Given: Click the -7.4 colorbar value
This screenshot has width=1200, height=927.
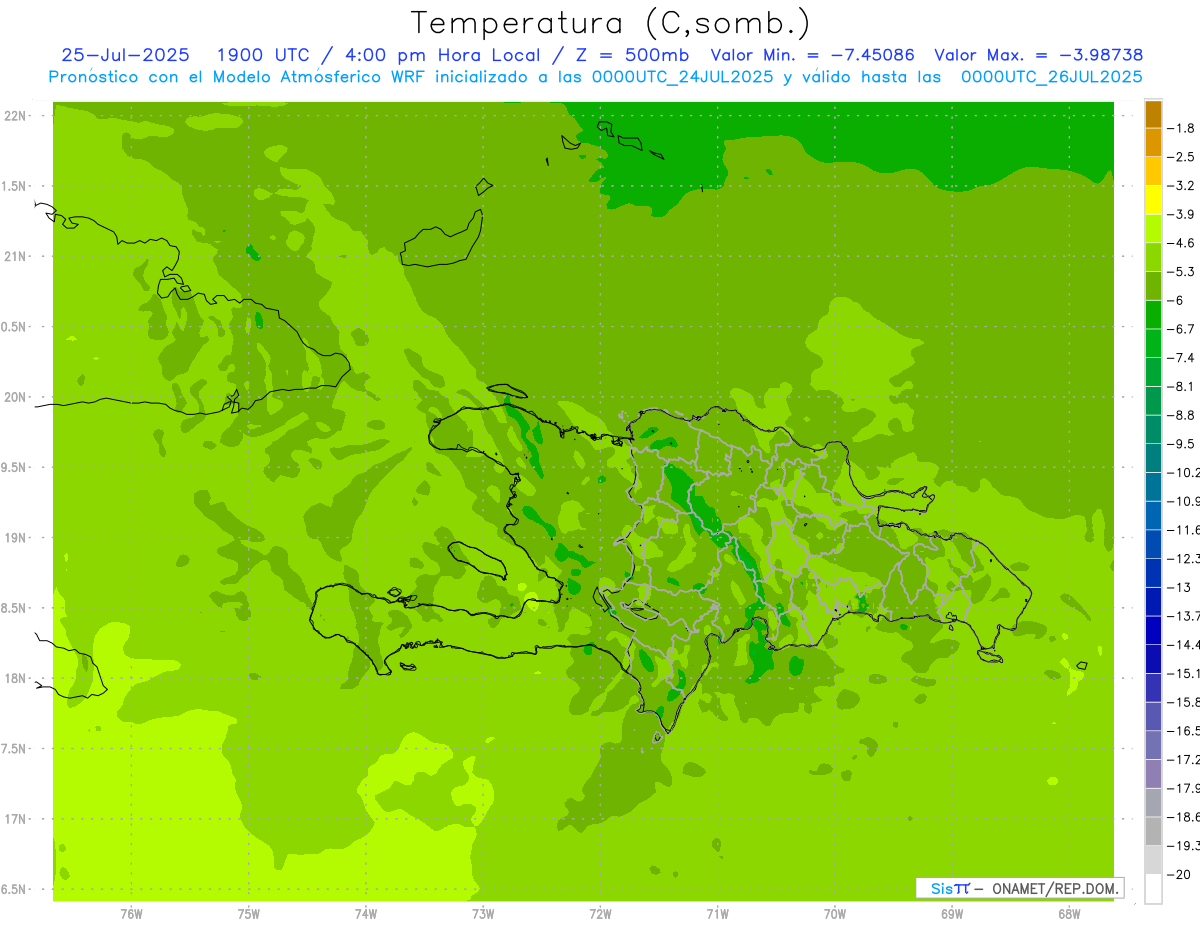Looking at the screenshot, I should pyautogui.click(x=1181, y=357).
